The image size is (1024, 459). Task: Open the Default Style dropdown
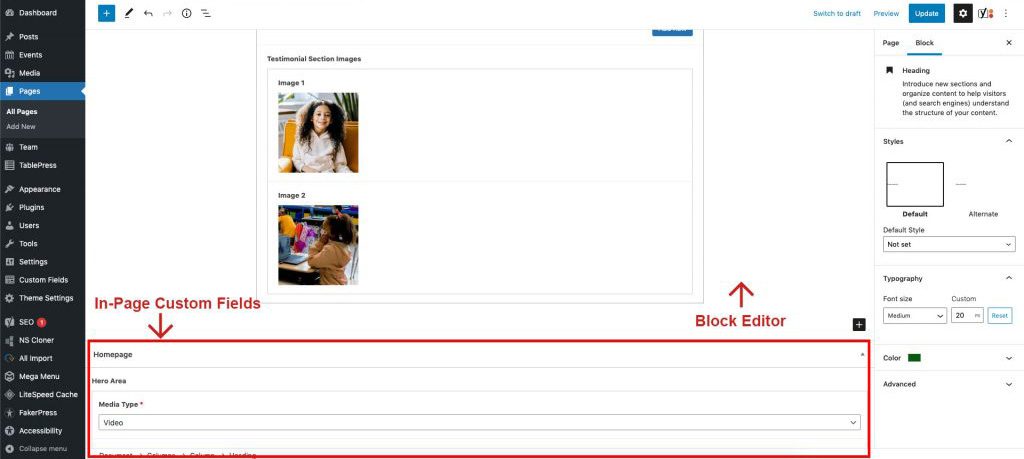pyautogui.click(x=949, y=244)
